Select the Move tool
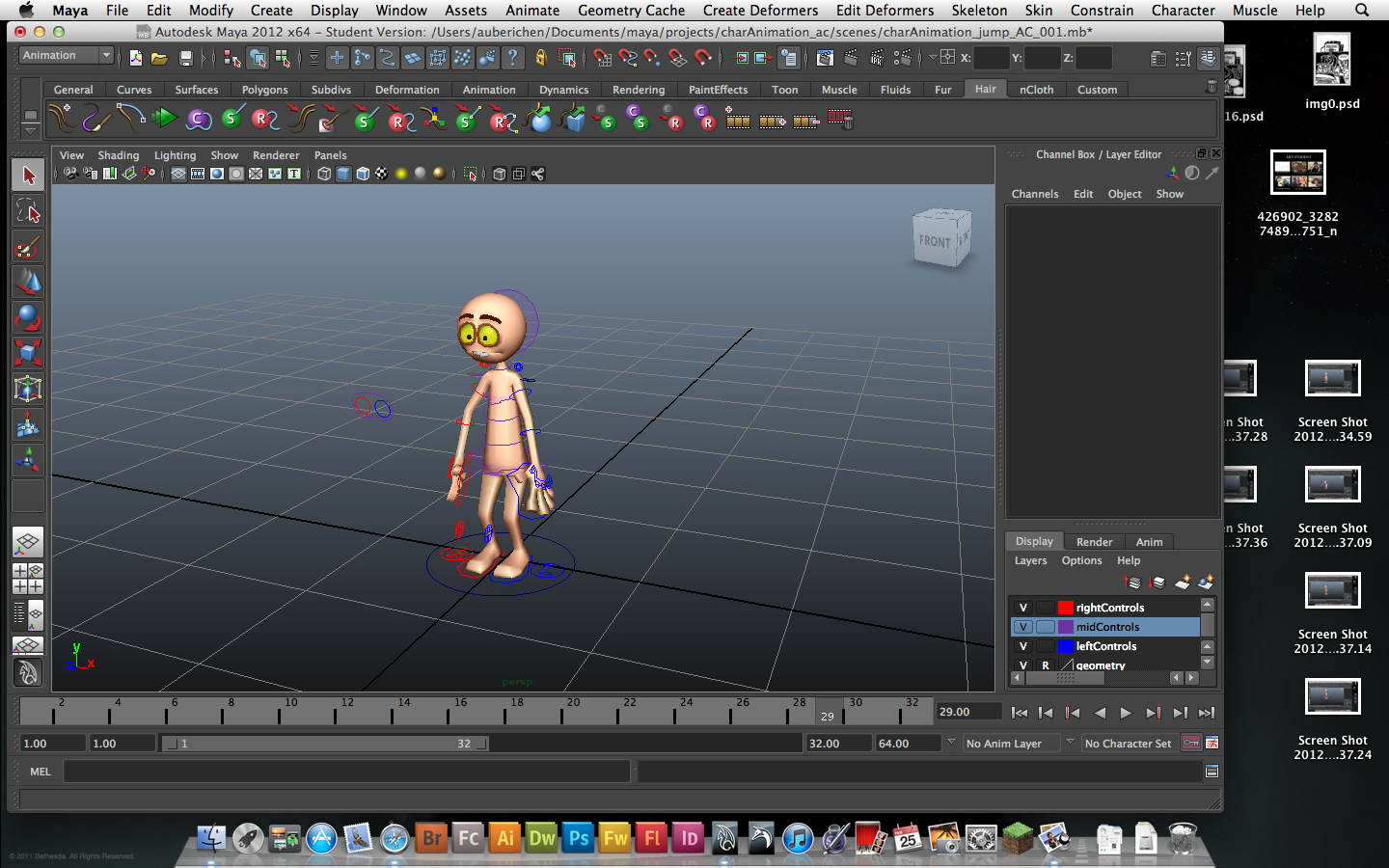 point(27,283)
